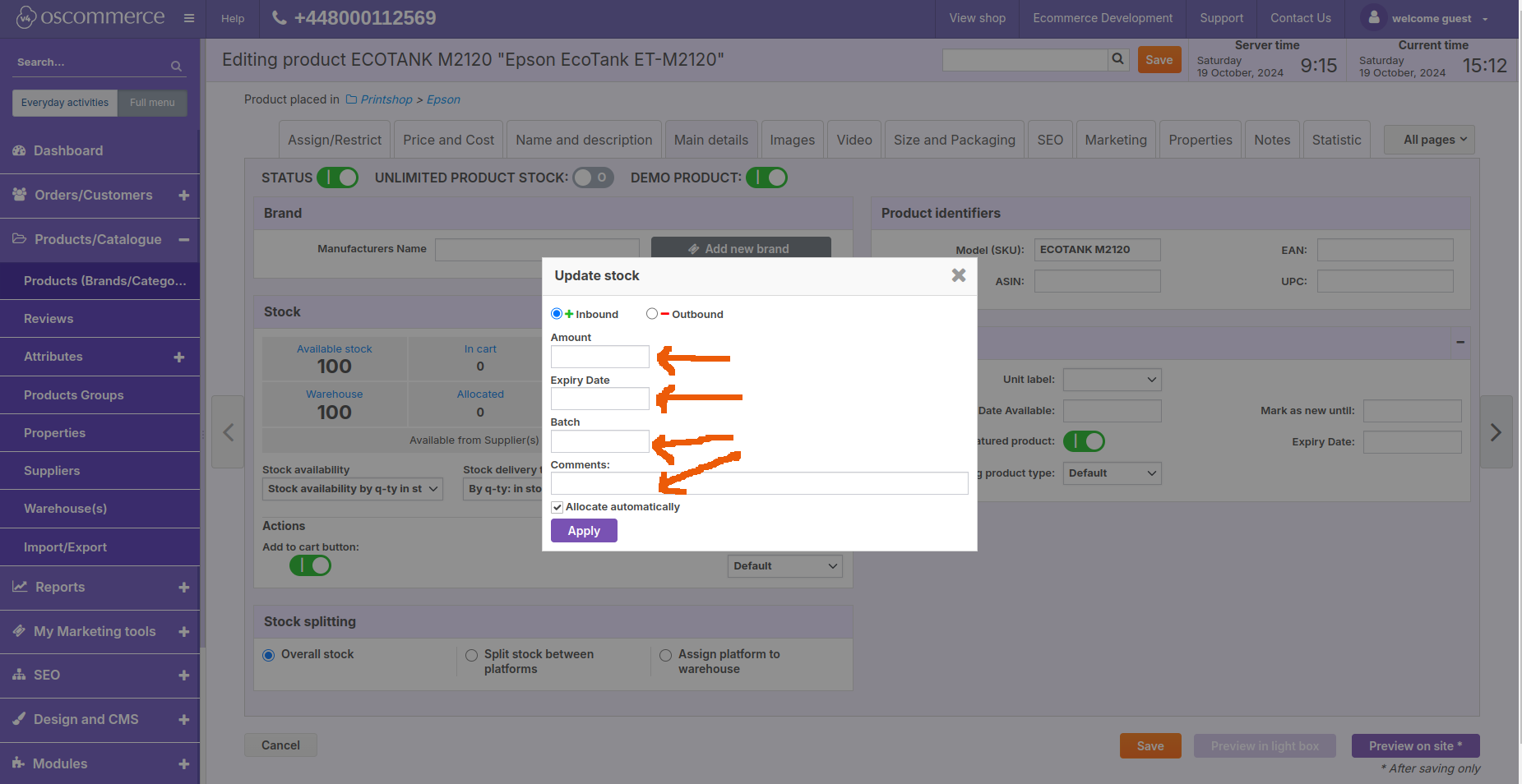The height and width of the screenshot is (784, 1522).
Task: Switch to the Images tab
Action: tap(792, 140)
